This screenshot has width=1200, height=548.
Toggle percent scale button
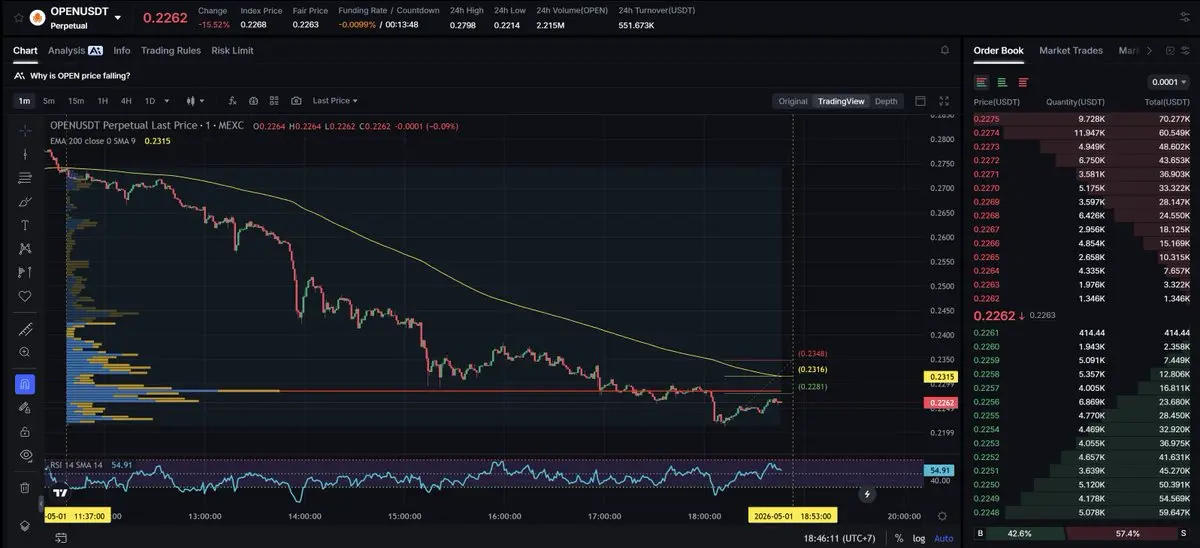tap(899, 538)
